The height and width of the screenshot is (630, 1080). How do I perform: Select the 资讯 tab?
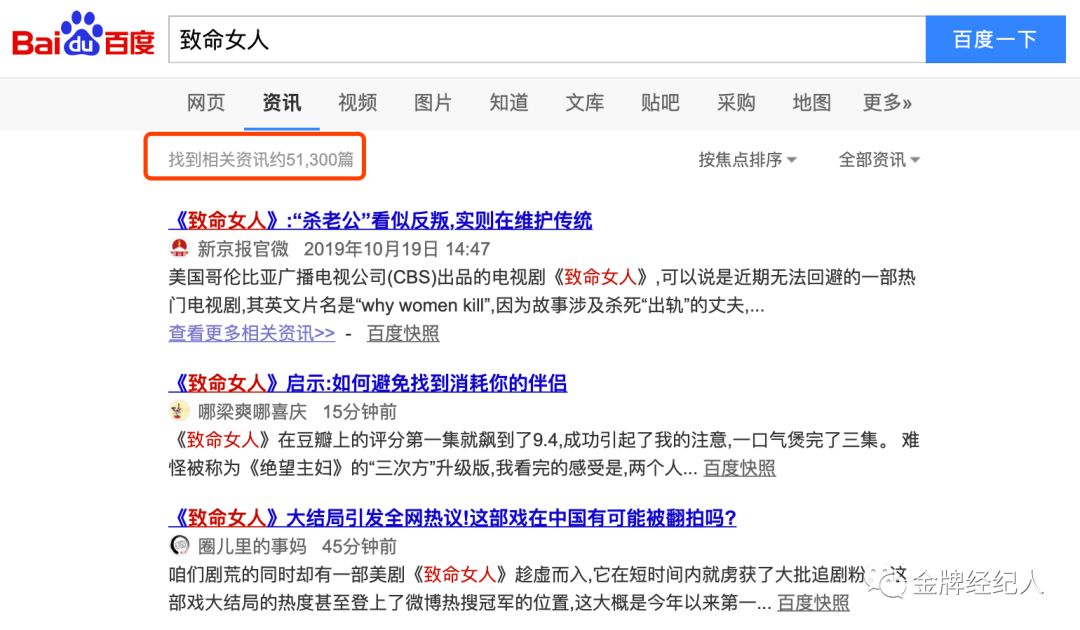click(282, 103)
